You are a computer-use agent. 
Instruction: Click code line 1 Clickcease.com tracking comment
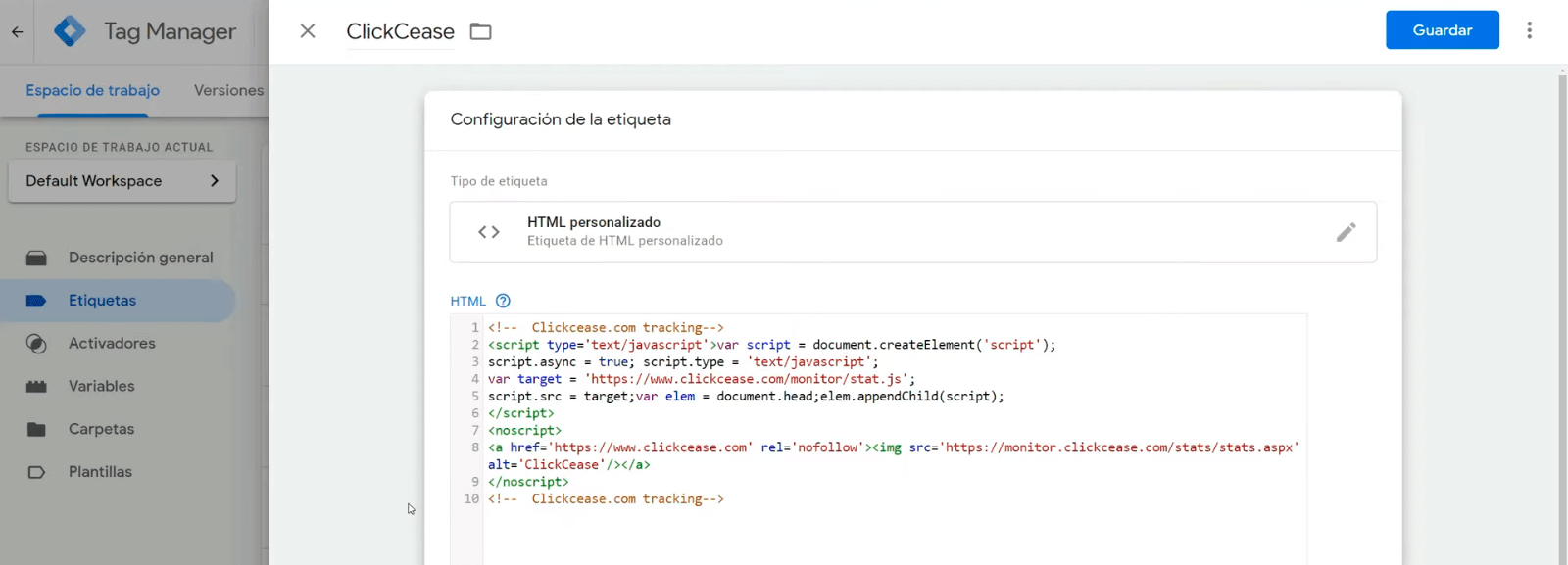(606, 327)
